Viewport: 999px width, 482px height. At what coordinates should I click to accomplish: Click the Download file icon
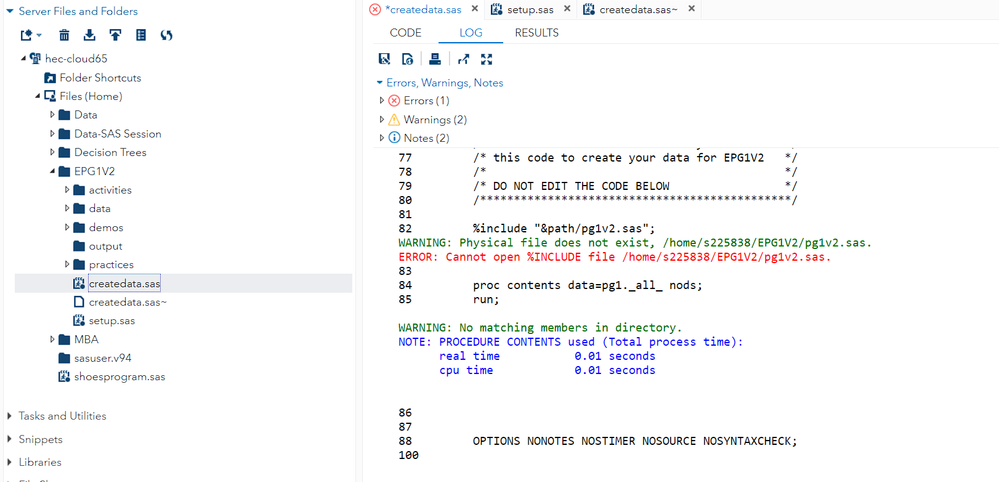point(90,35)
